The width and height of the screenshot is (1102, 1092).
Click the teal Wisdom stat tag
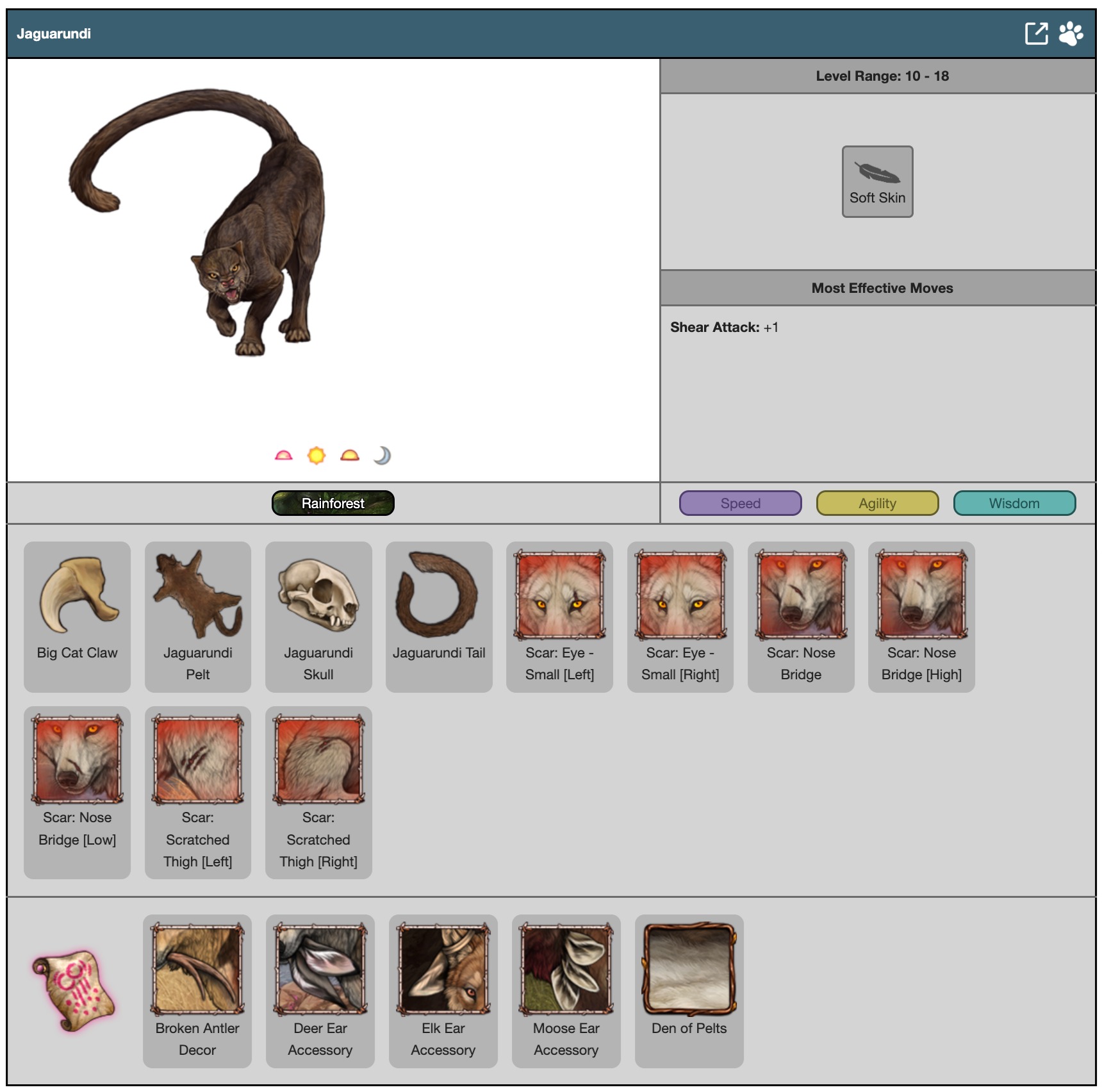[1014, 503]
